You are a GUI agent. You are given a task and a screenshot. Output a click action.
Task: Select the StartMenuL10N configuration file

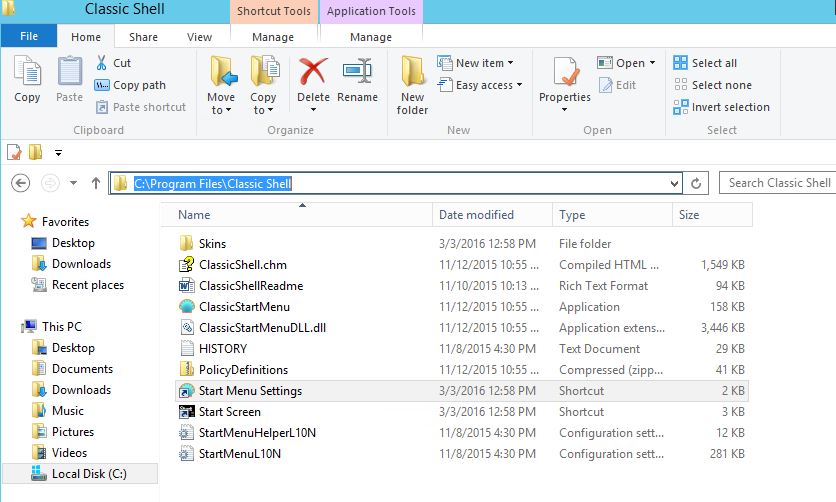[462, 454]
